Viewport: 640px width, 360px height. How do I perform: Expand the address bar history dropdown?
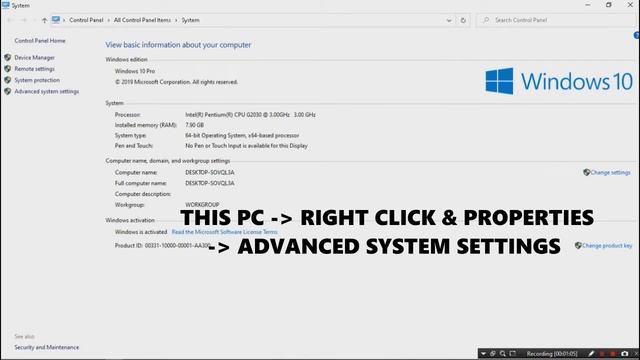pos(449,20)
